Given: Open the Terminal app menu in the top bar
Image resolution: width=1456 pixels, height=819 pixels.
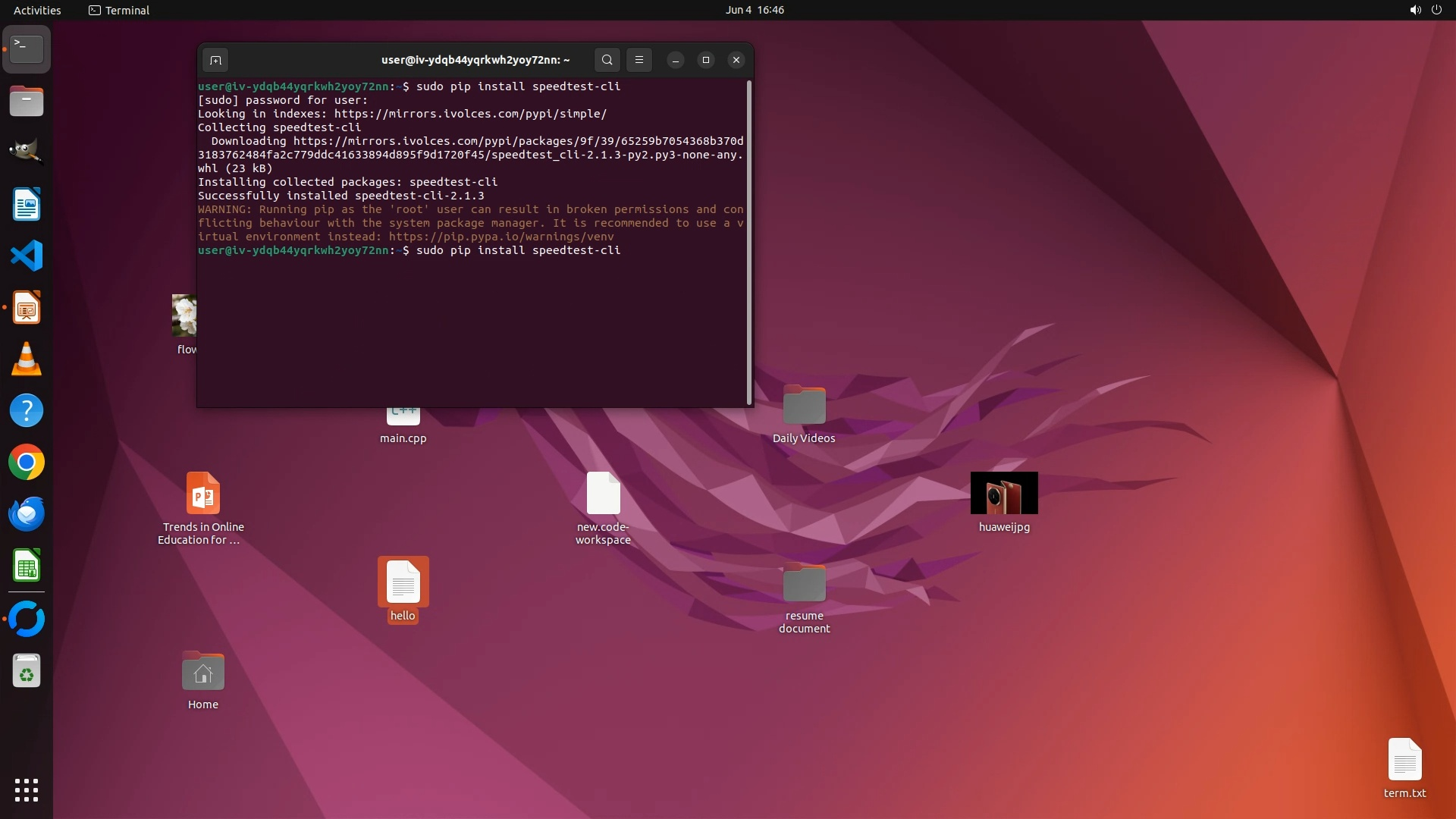Looking at the screenshot, I should point(119,10).
